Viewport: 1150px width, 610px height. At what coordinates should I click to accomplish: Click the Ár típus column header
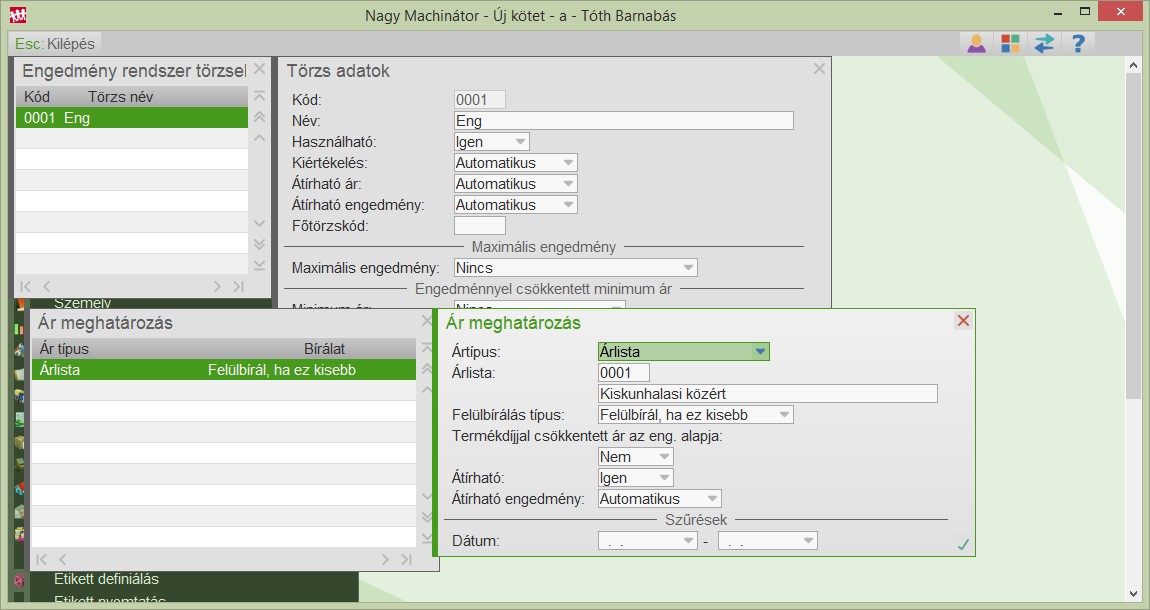click(64, 349)
